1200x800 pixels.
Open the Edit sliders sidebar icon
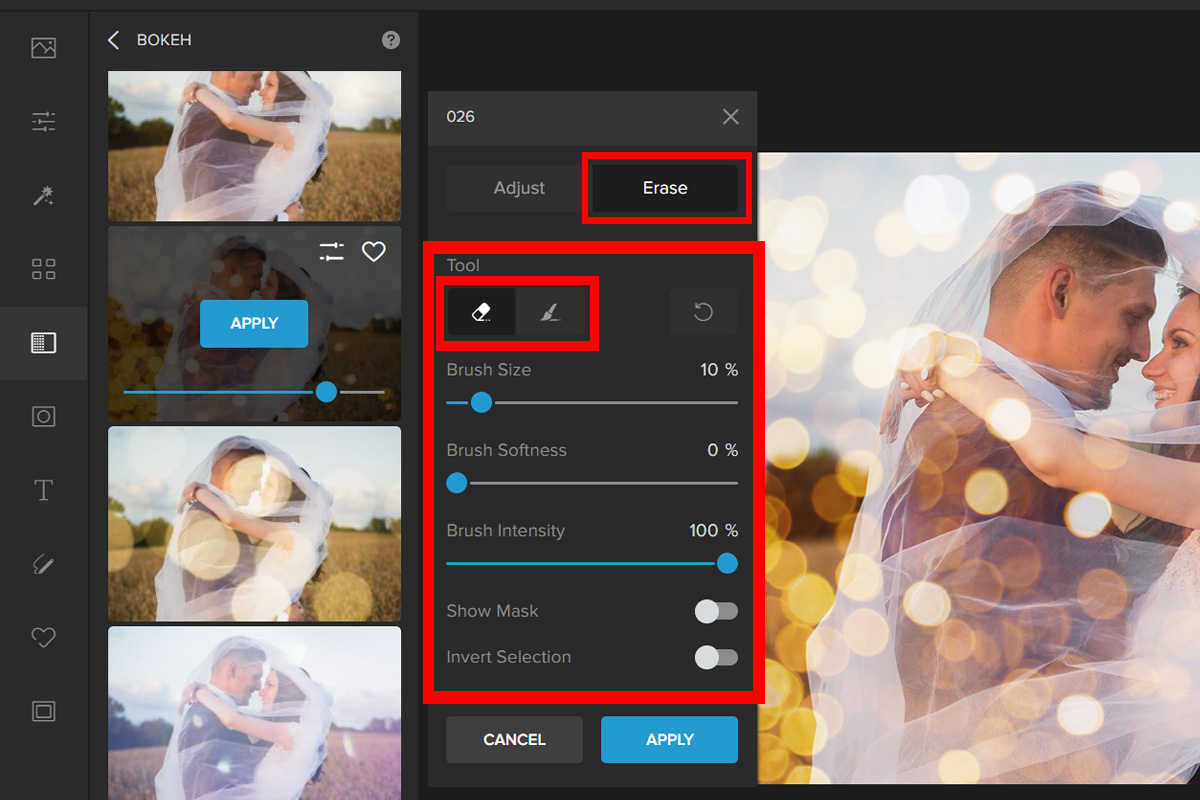click(x=43, y=122)
